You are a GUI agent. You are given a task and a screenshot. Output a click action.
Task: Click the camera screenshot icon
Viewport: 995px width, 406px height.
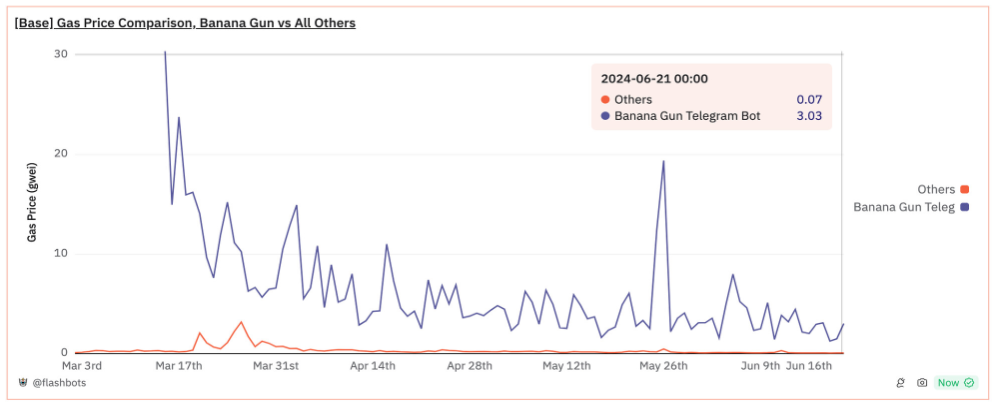[x=922, y=383]
